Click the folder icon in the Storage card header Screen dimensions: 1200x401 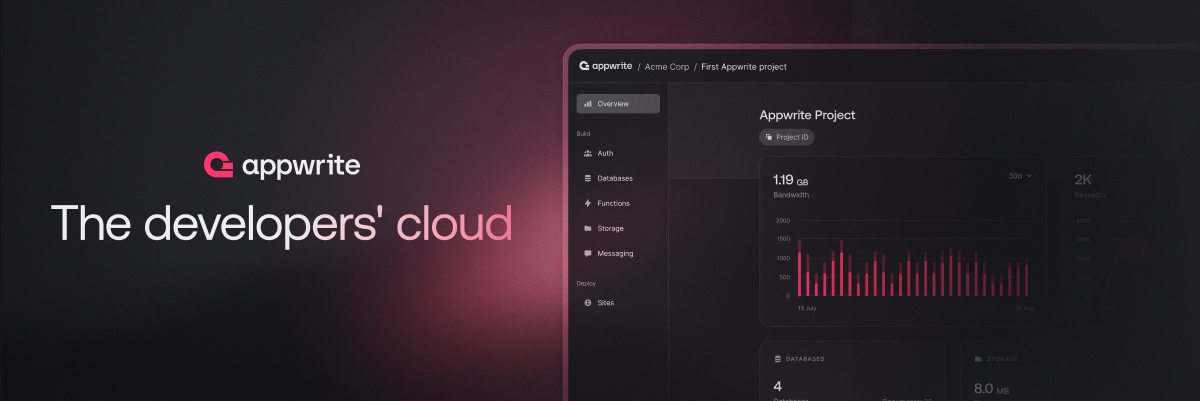coord(977,358)
